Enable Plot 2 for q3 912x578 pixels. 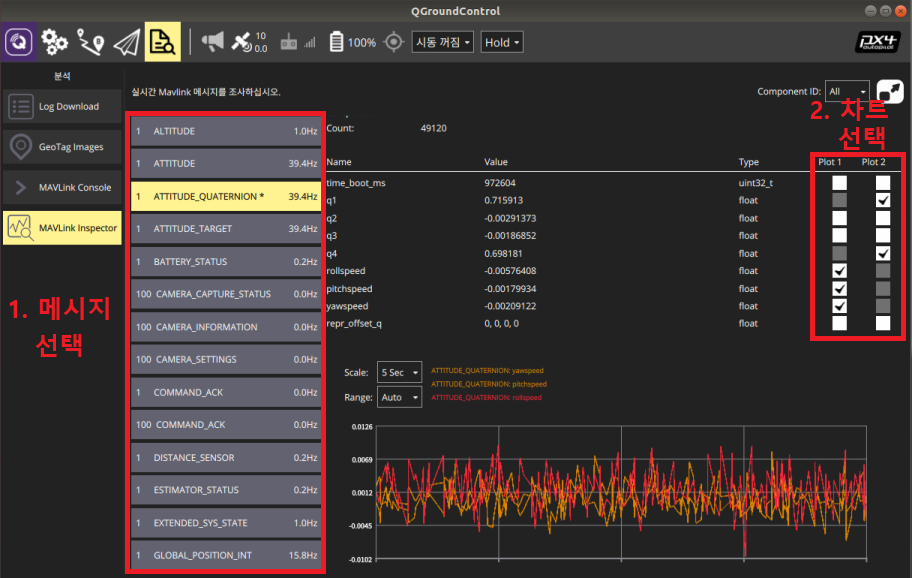click(883, 236)
